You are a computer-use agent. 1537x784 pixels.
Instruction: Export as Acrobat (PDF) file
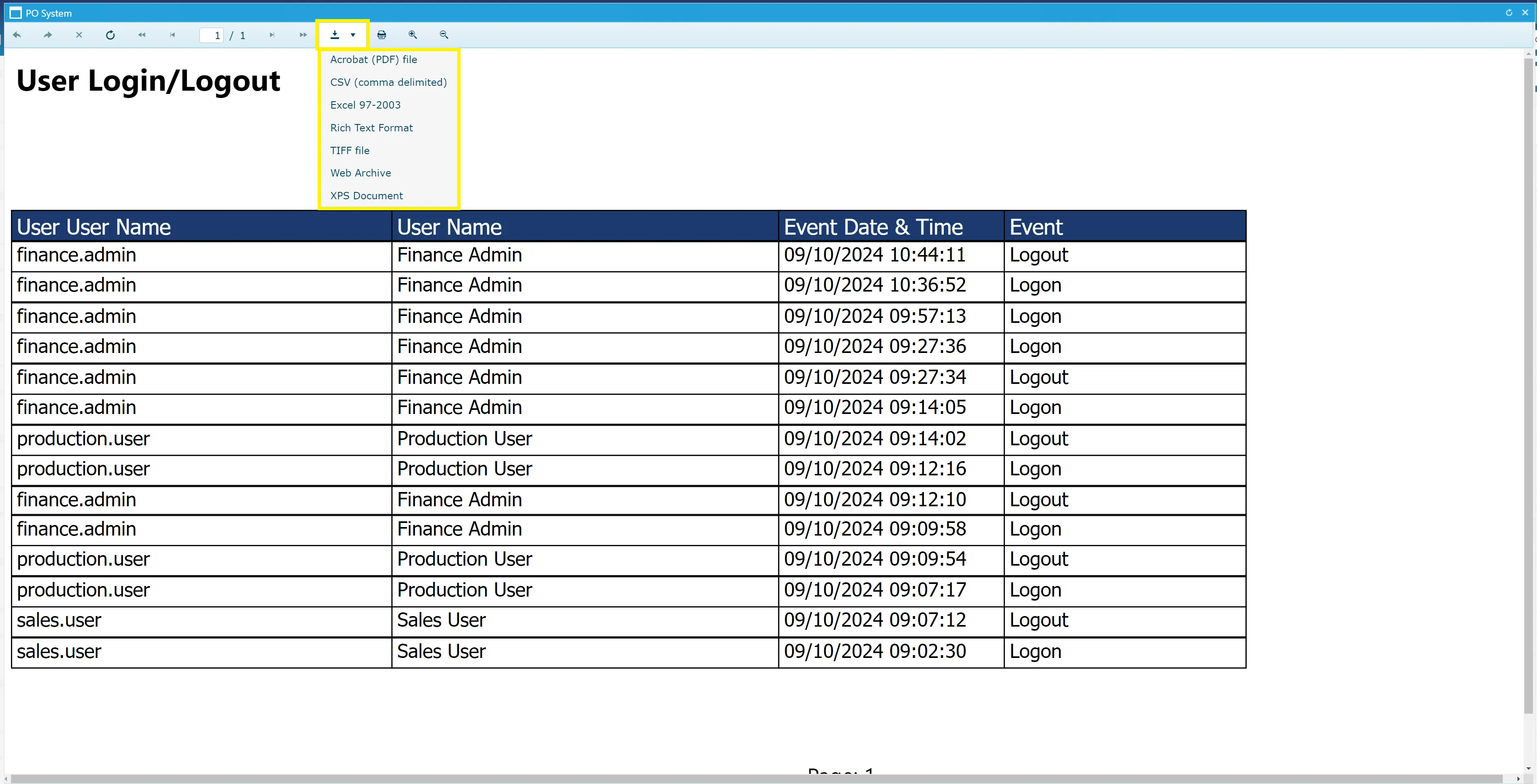click(x=373, y=60)
